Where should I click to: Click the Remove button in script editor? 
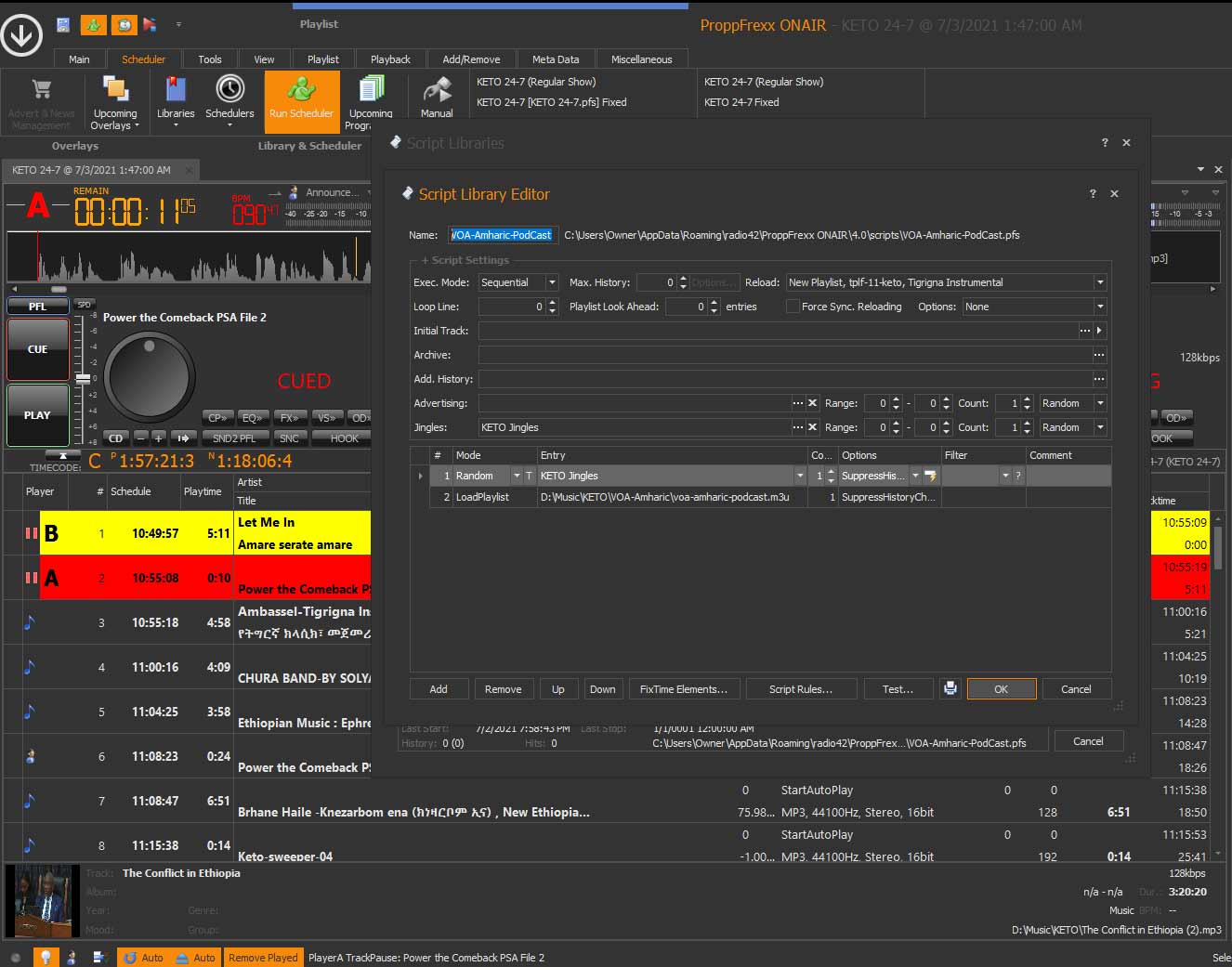pyautogui.click(x=503, y=688)
